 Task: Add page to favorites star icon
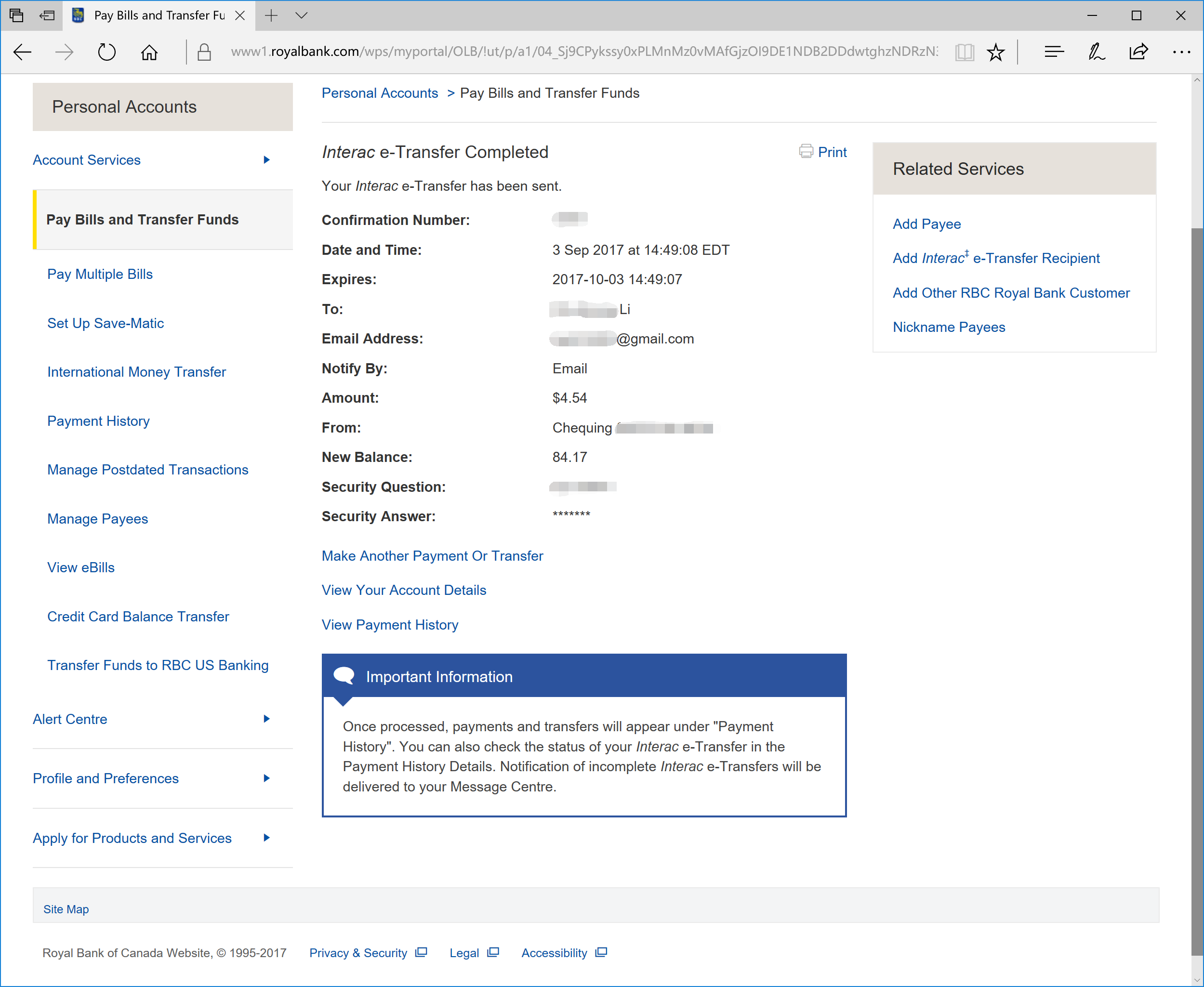pyautogui.click(x=996, y=53)
